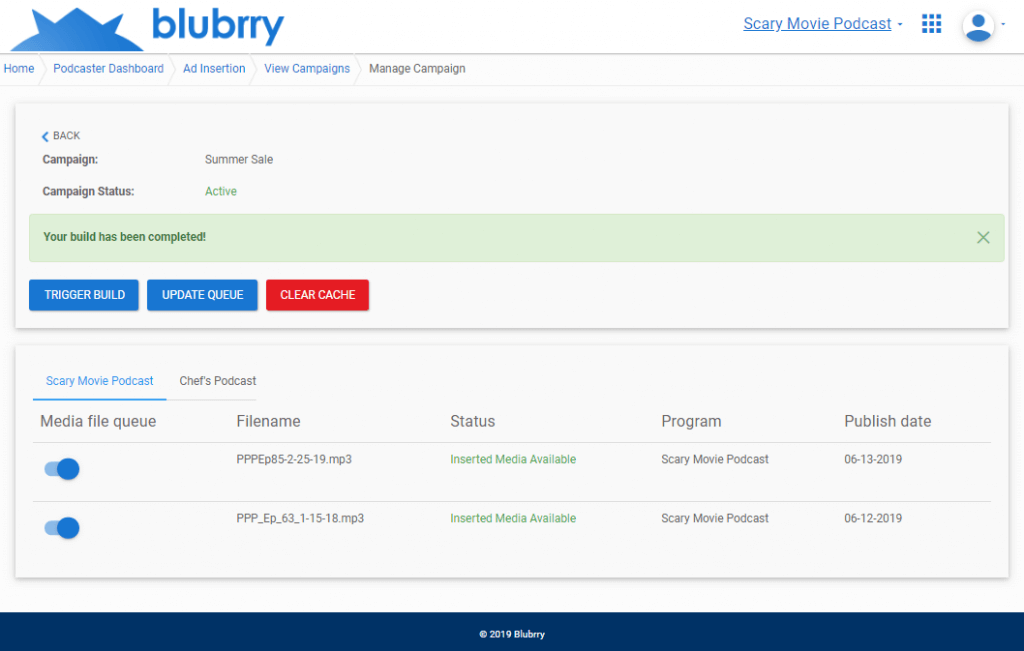Screen dimensions: 1024x651
Task: Click the Summer Sale campaign name
Action: click(239, 159)
